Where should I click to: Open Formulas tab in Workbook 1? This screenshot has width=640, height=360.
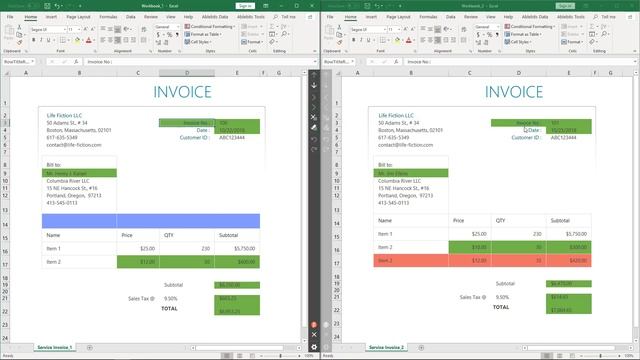pyautogui.click(x=108, y=17)
